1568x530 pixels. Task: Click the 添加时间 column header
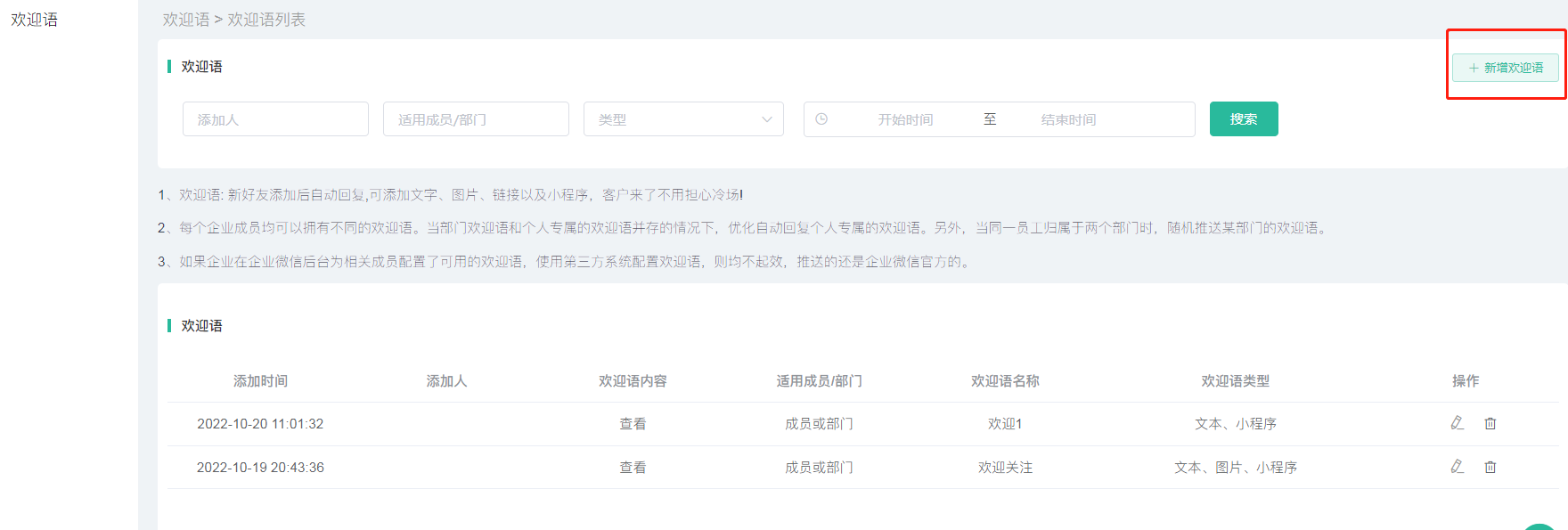coord(260,381)
